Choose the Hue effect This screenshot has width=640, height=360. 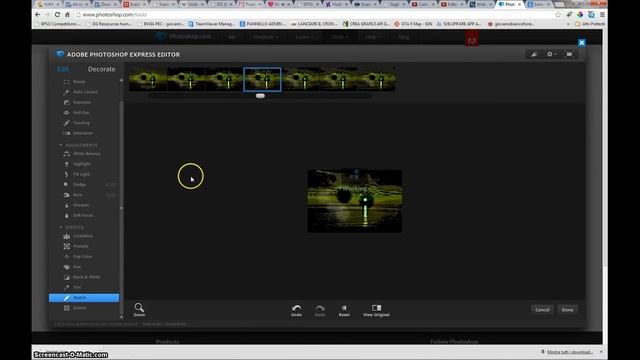pos(73,267)
